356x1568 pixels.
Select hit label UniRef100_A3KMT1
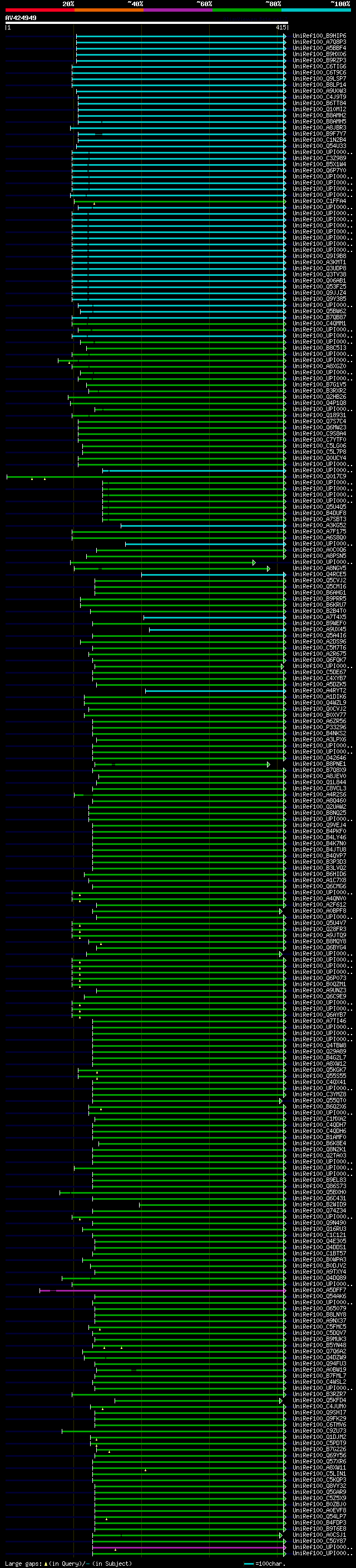point(319,263)
